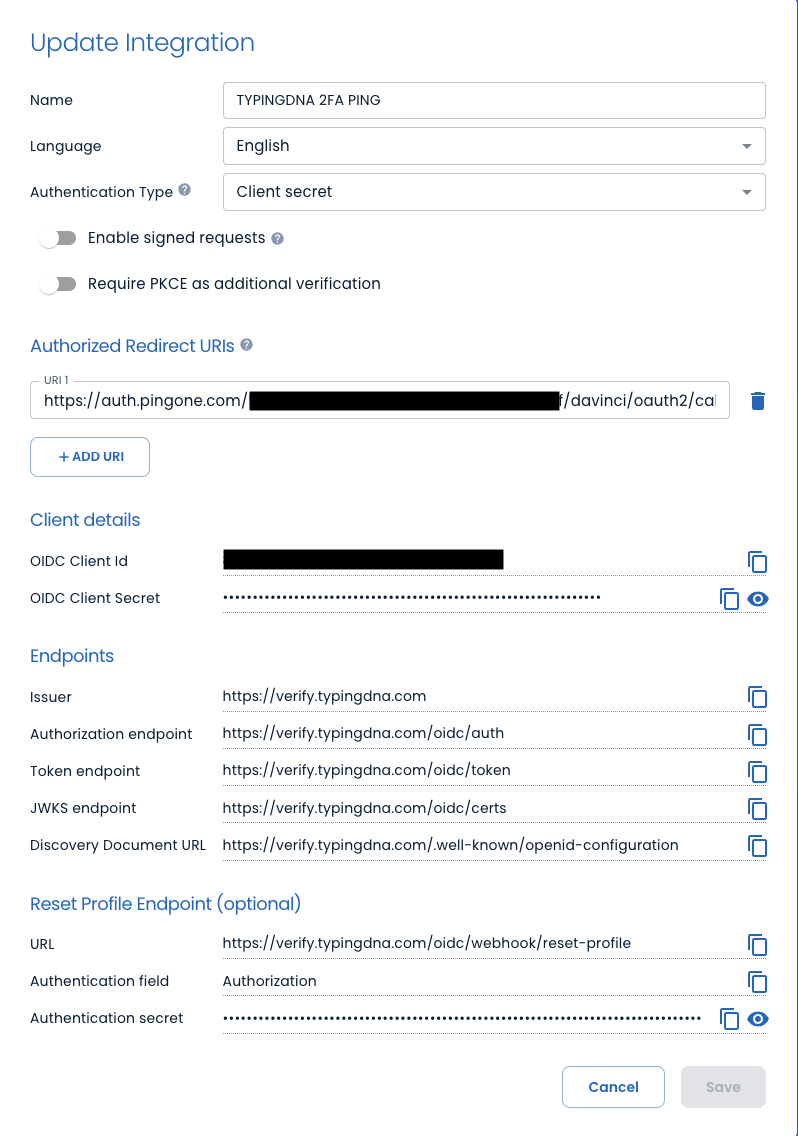Copy the Authorization endpoint URL
Screen dimensions: 798x1136
click(x=757, y=735)
